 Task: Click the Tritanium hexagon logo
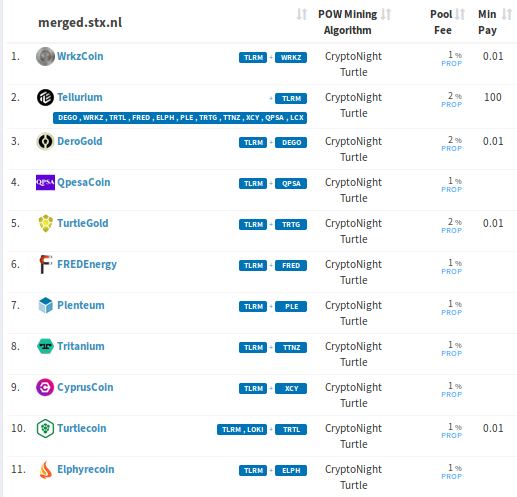coord(45,346)
